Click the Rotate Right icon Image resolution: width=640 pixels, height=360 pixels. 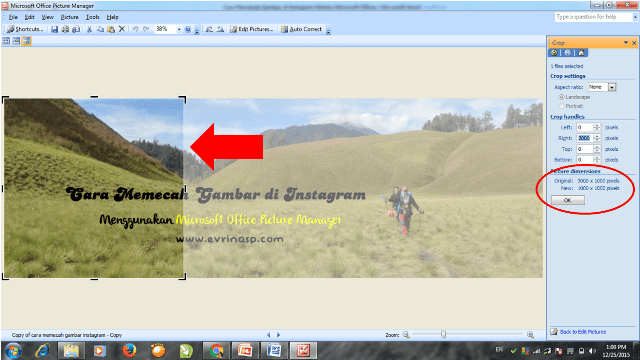pos(220,29)
